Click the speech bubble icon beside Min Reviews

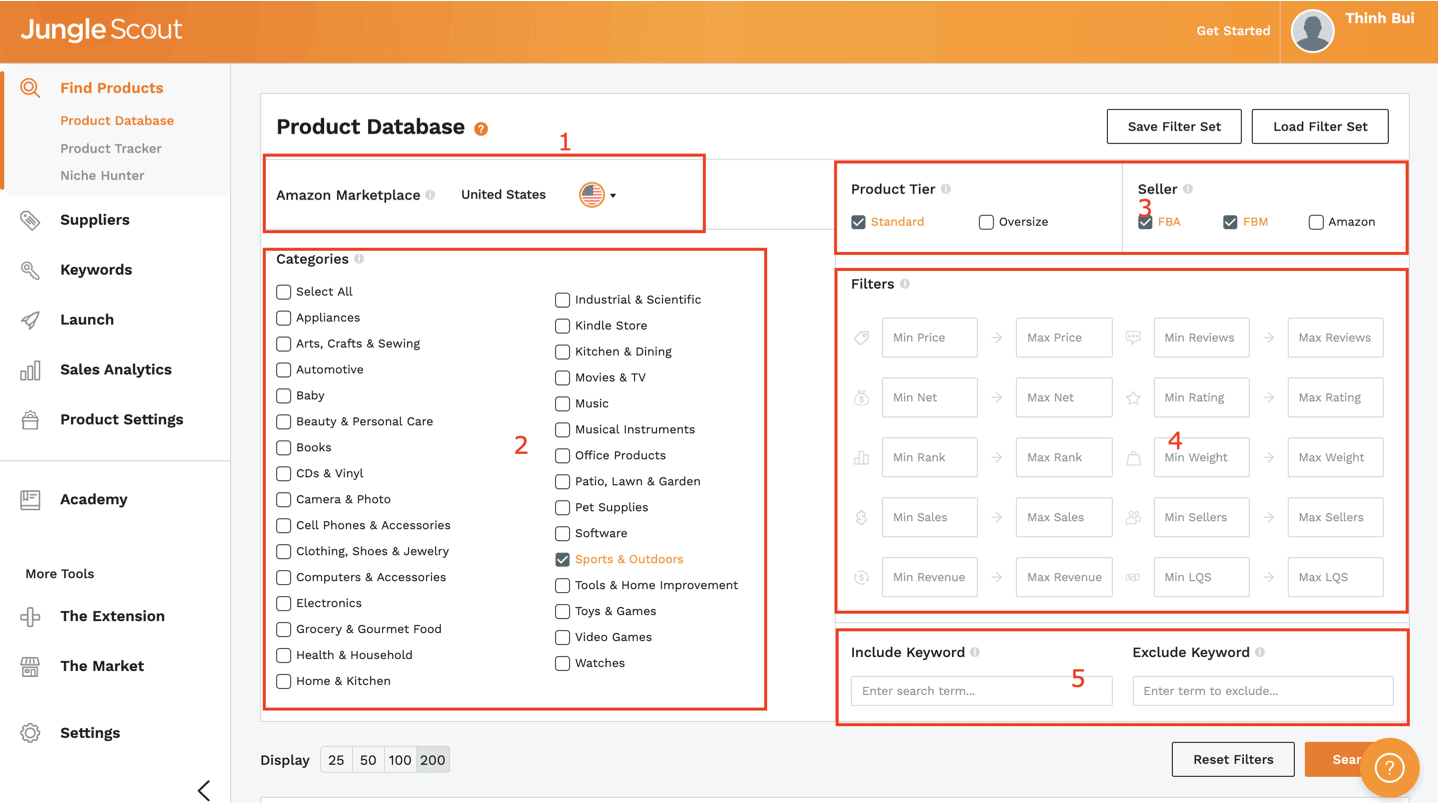[1133, 338]
